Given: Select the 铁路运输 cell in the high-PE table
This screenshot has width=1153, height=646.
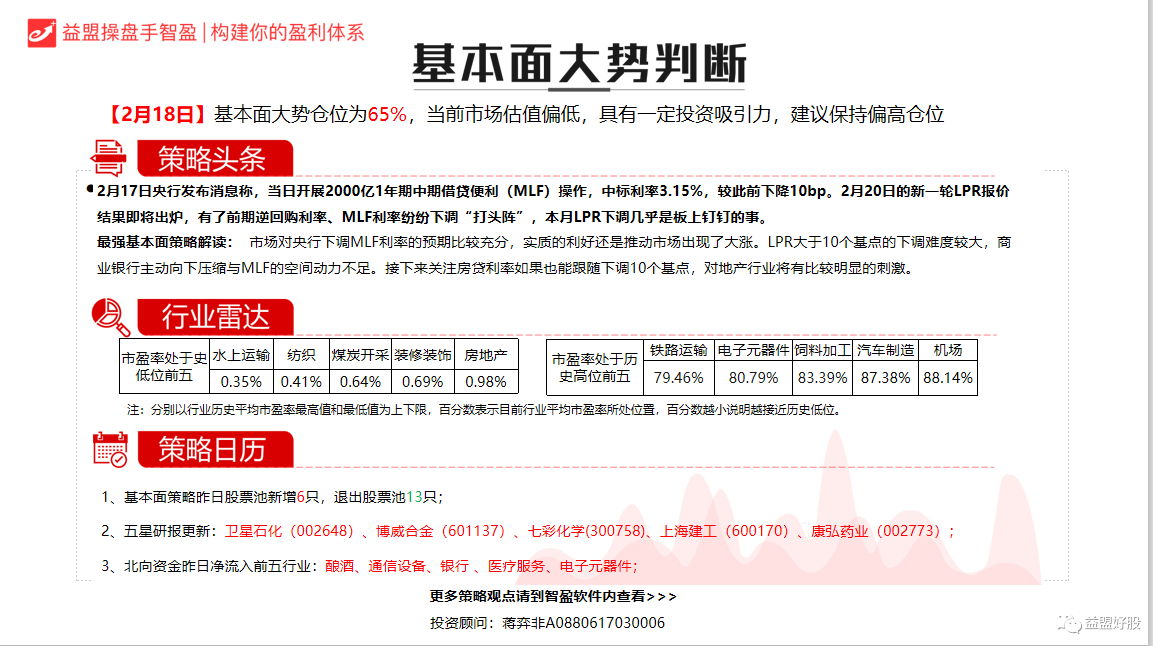Looking at the screenshot, I should [680, 349].
